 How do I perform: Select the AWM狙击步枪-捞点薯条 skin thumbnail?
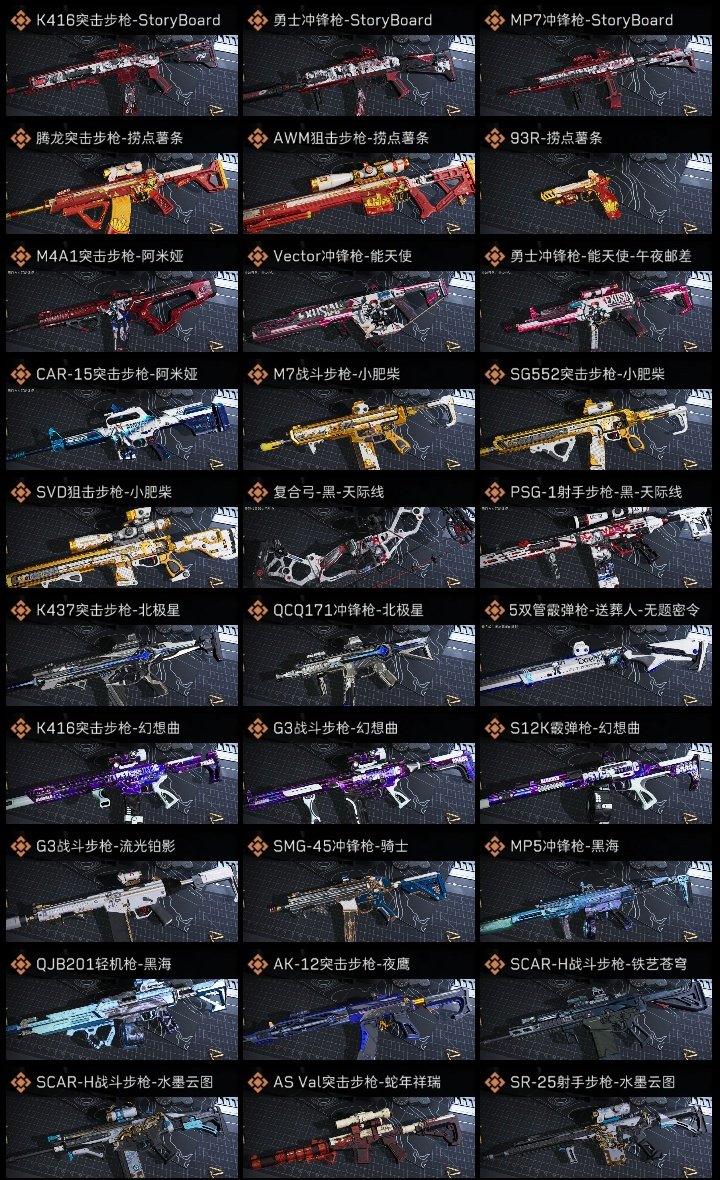359,193
